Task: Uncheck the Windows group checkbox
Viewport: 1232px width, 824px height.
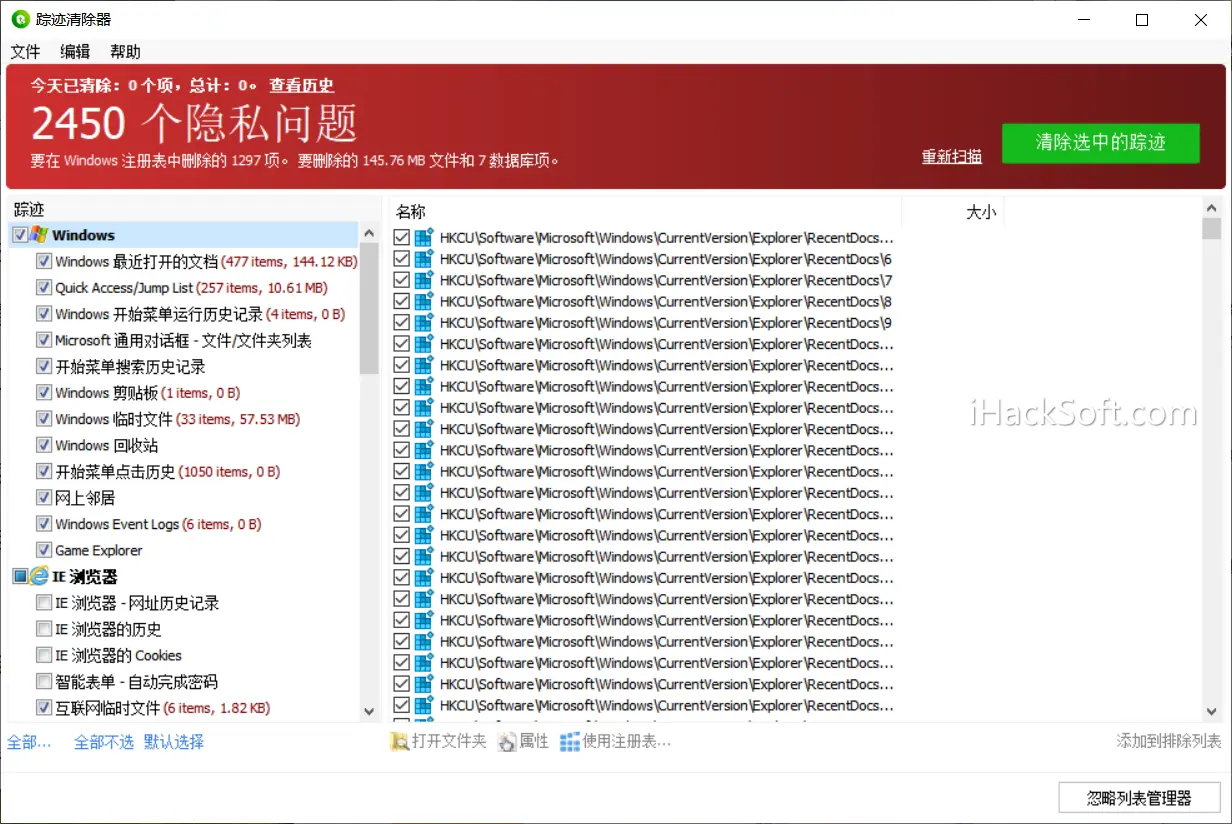Action: pos(20,235)
